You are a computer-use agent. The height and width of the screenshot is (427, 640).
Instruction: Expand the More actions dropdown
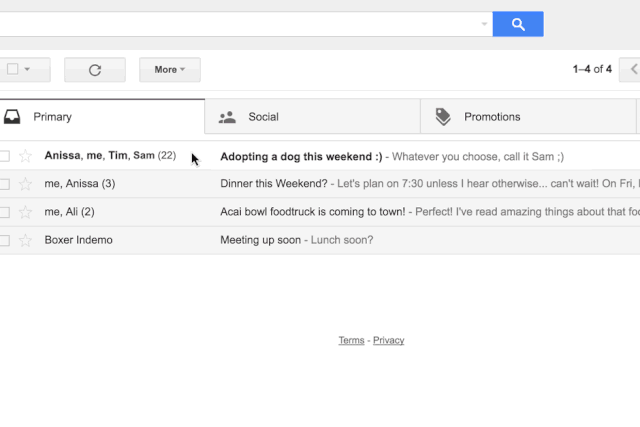(x=170, y=70)
